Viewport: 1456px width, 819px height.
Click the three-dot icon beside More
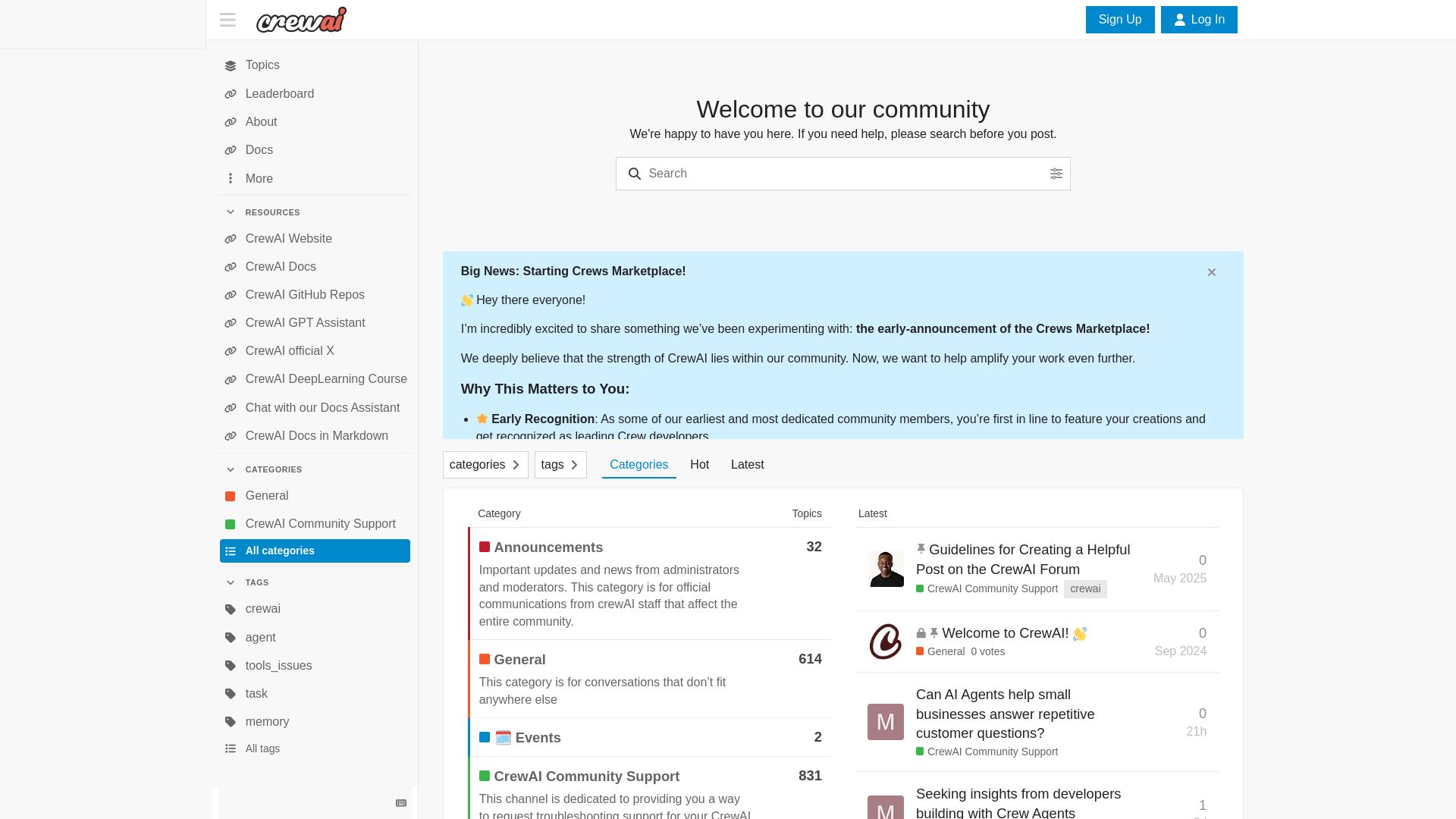pyautogui.click(x=231, y=179)
